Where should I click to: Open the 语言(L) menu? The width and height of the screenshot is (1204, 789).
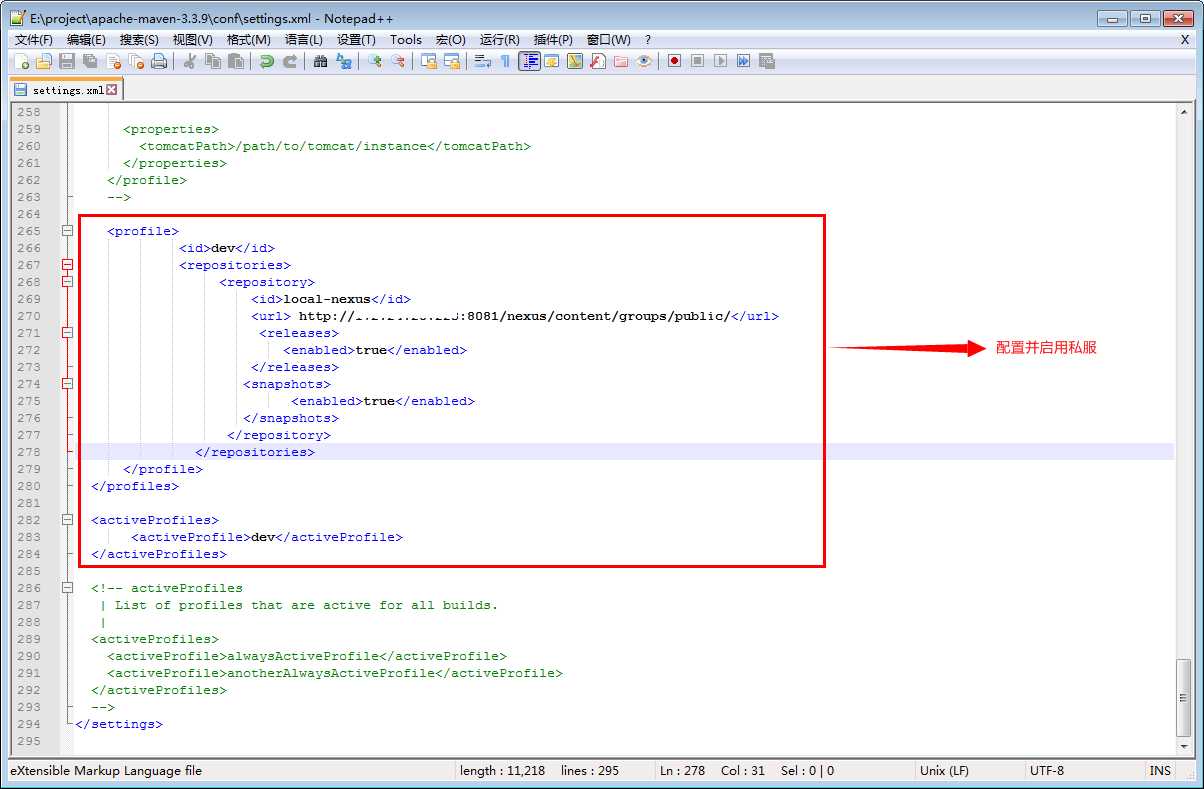coord(304,39)
